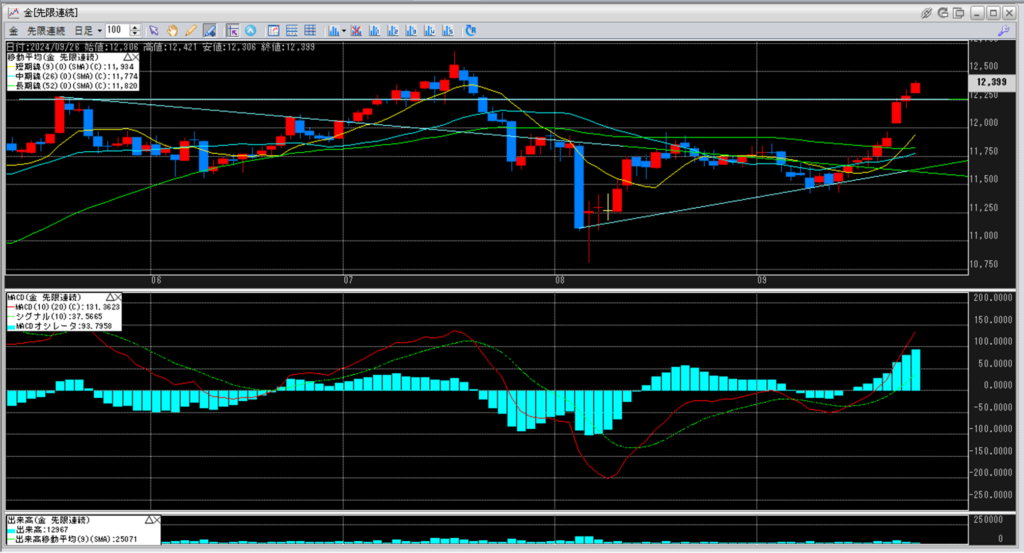
Task: Click the link-chain icon in title bar
Action: (x=926, y=13)
